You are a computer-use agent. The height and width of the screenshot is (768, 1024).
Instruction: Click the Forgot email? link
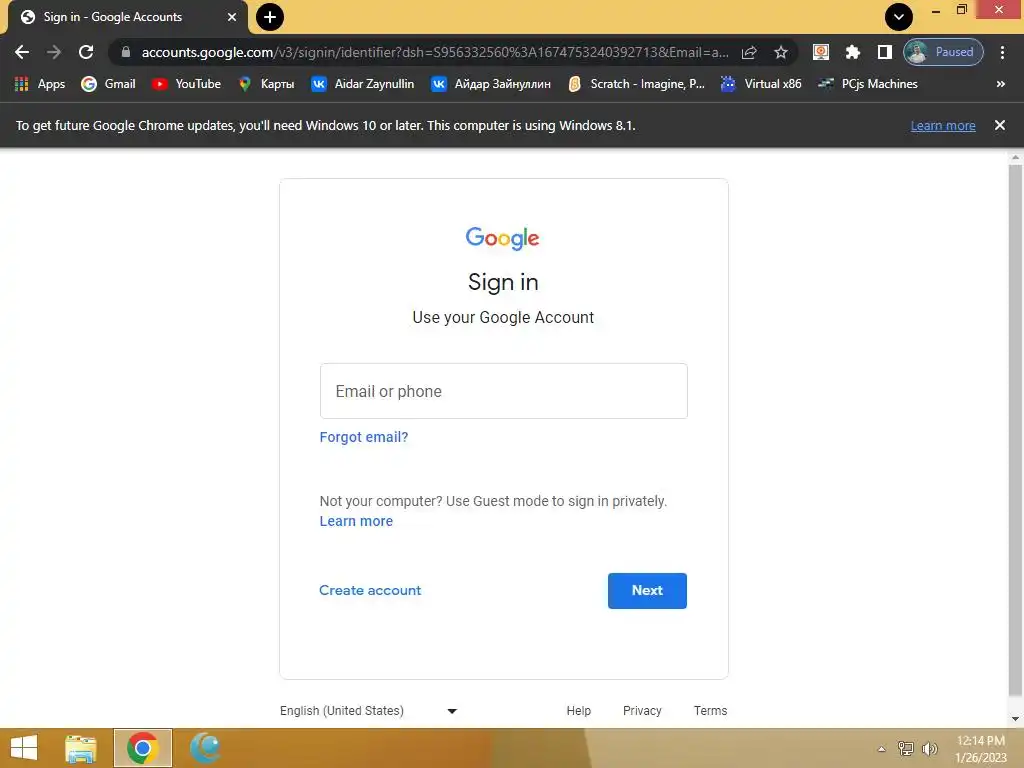(364, 437)
